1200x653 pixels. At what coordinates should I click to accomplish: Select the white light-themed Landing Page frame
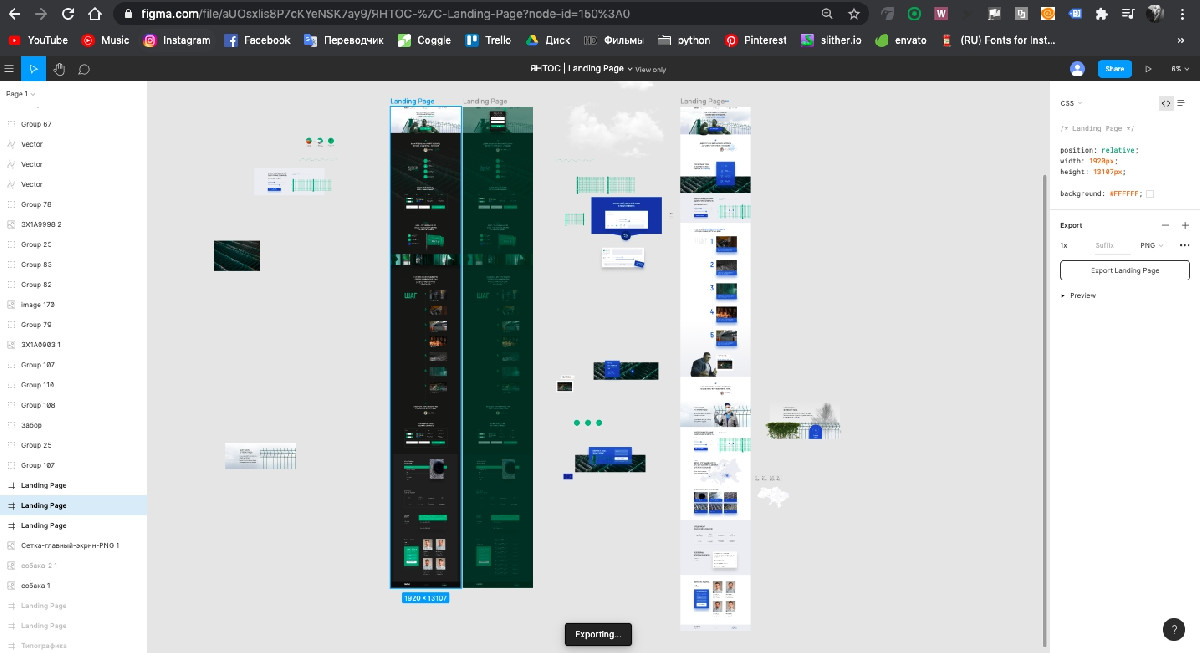click(715, 368)
